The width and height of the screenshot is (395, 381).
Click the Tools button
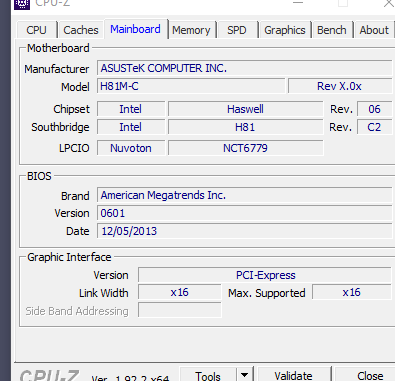coord(208,375)
